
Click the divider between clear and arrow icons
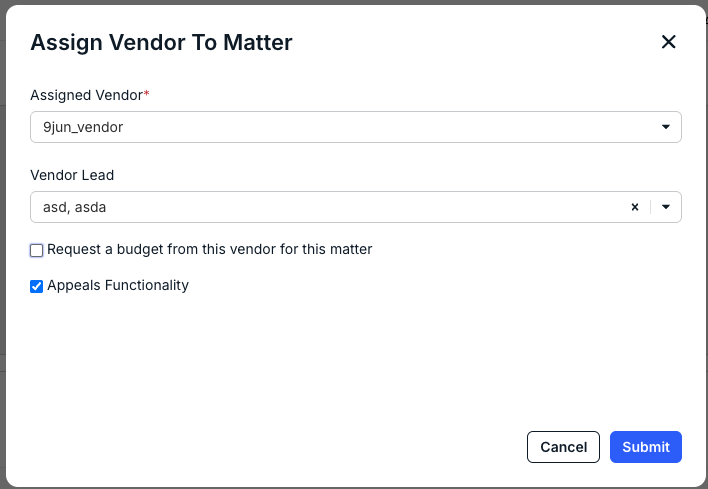(651, 207)
